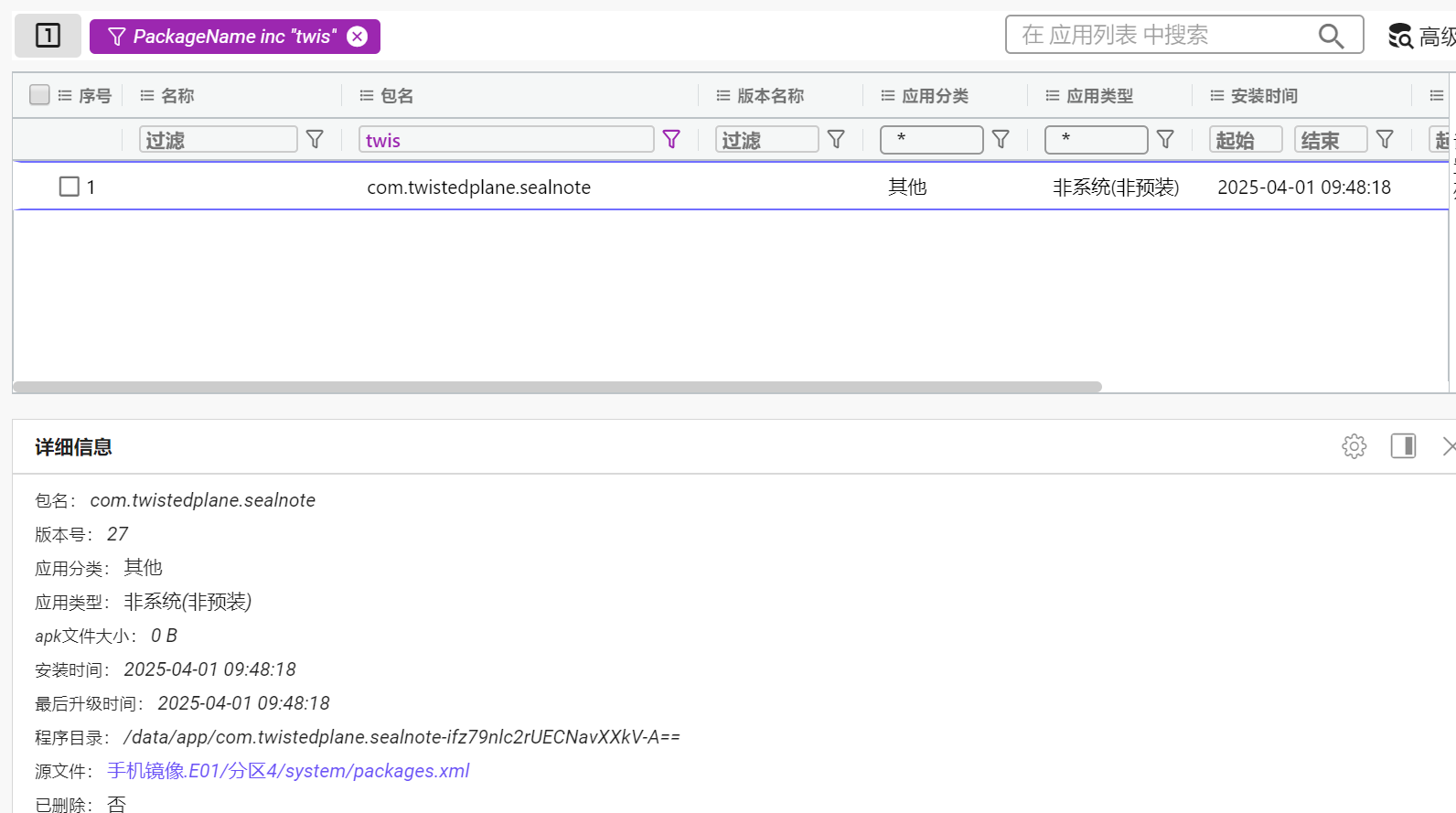Image resolution: width=1456 pixels, height=813 pixels.
Task: Select the com.twistedplane.sealnote table cell
Action: tap(479, 187)
